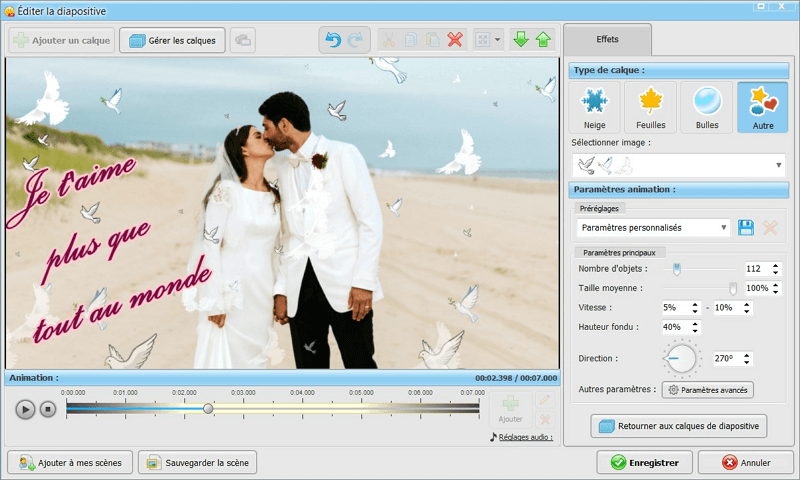Open the Paramètres personnalisés preset dropdown
The image size is (800, 480).
click(654, 228)
